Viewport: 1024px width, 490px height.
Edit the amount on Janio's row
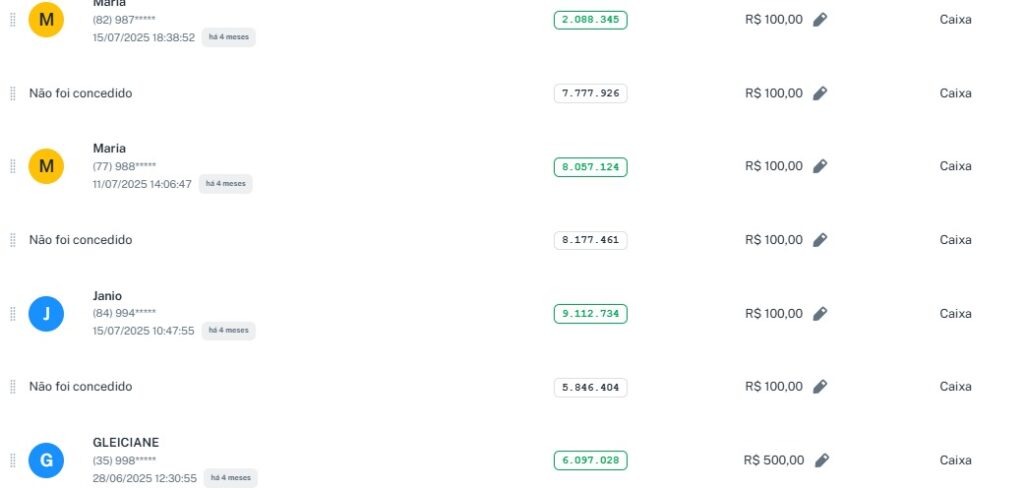click(820, 313)
